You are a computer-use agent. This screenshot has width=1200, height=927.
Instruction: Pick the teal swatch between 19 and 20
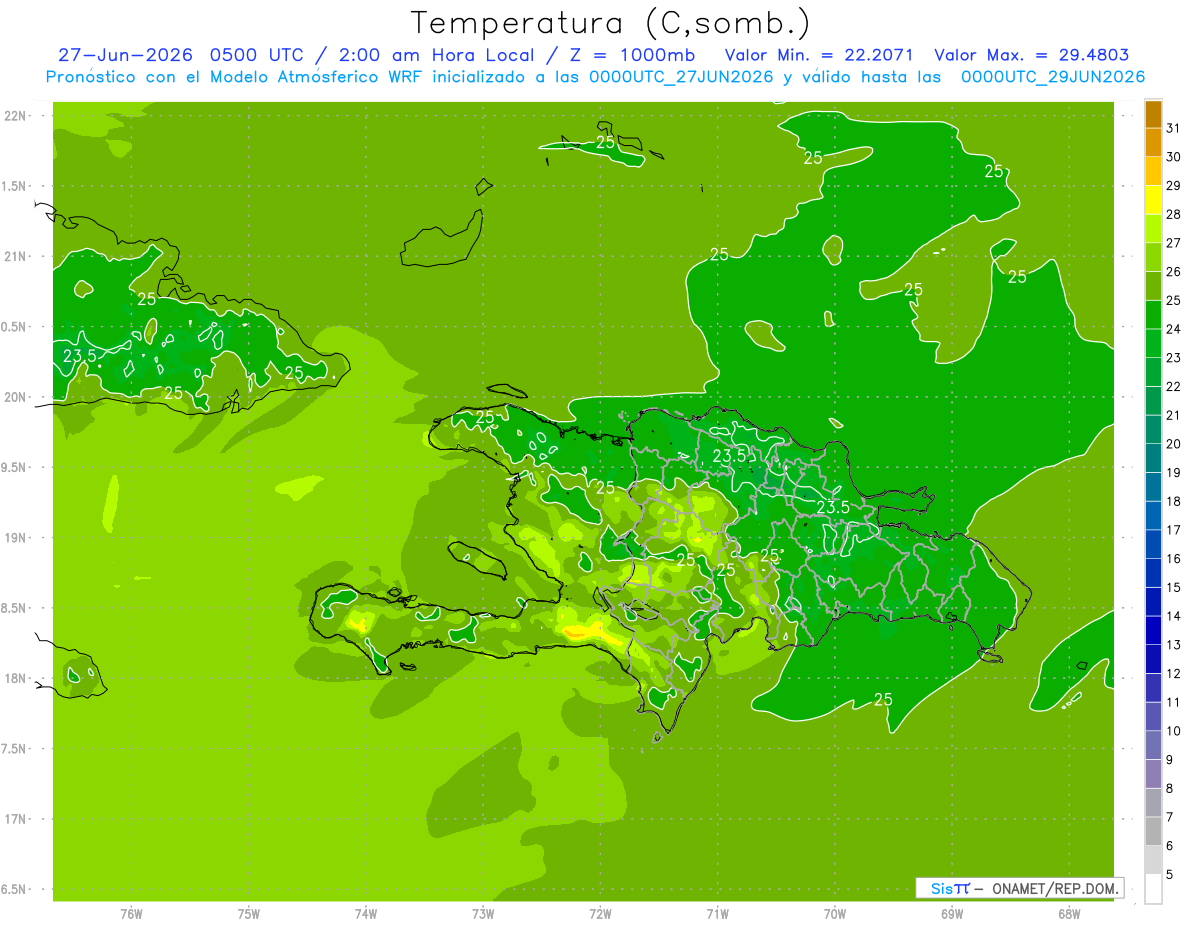1153,458
